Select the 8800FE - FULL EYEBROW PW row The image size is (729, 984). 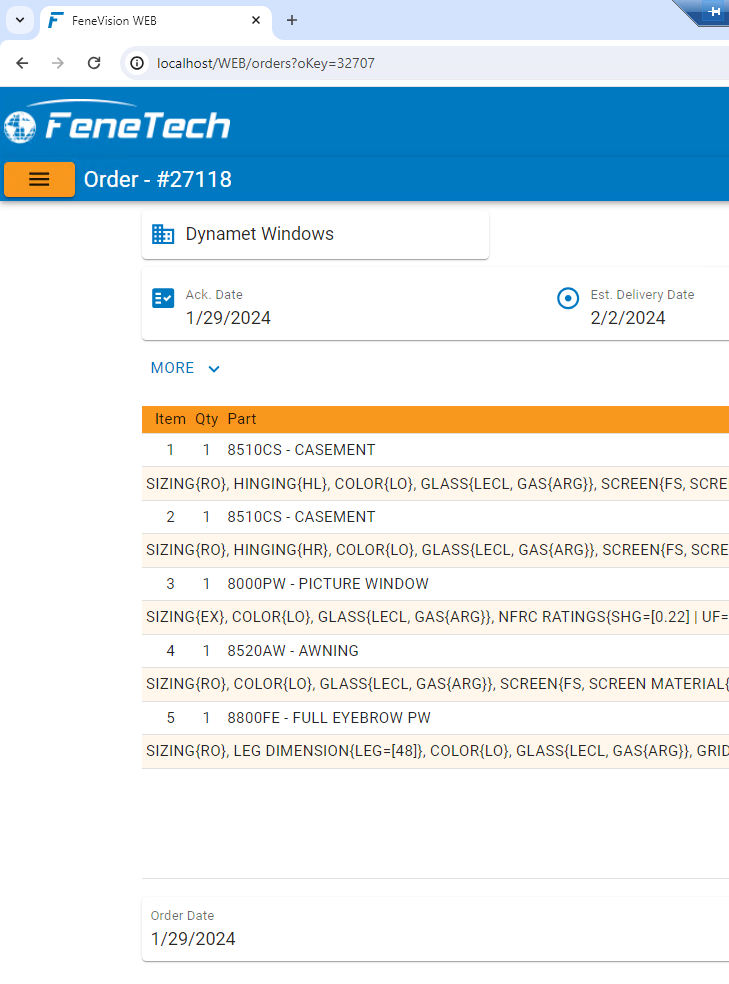(329, 718)
